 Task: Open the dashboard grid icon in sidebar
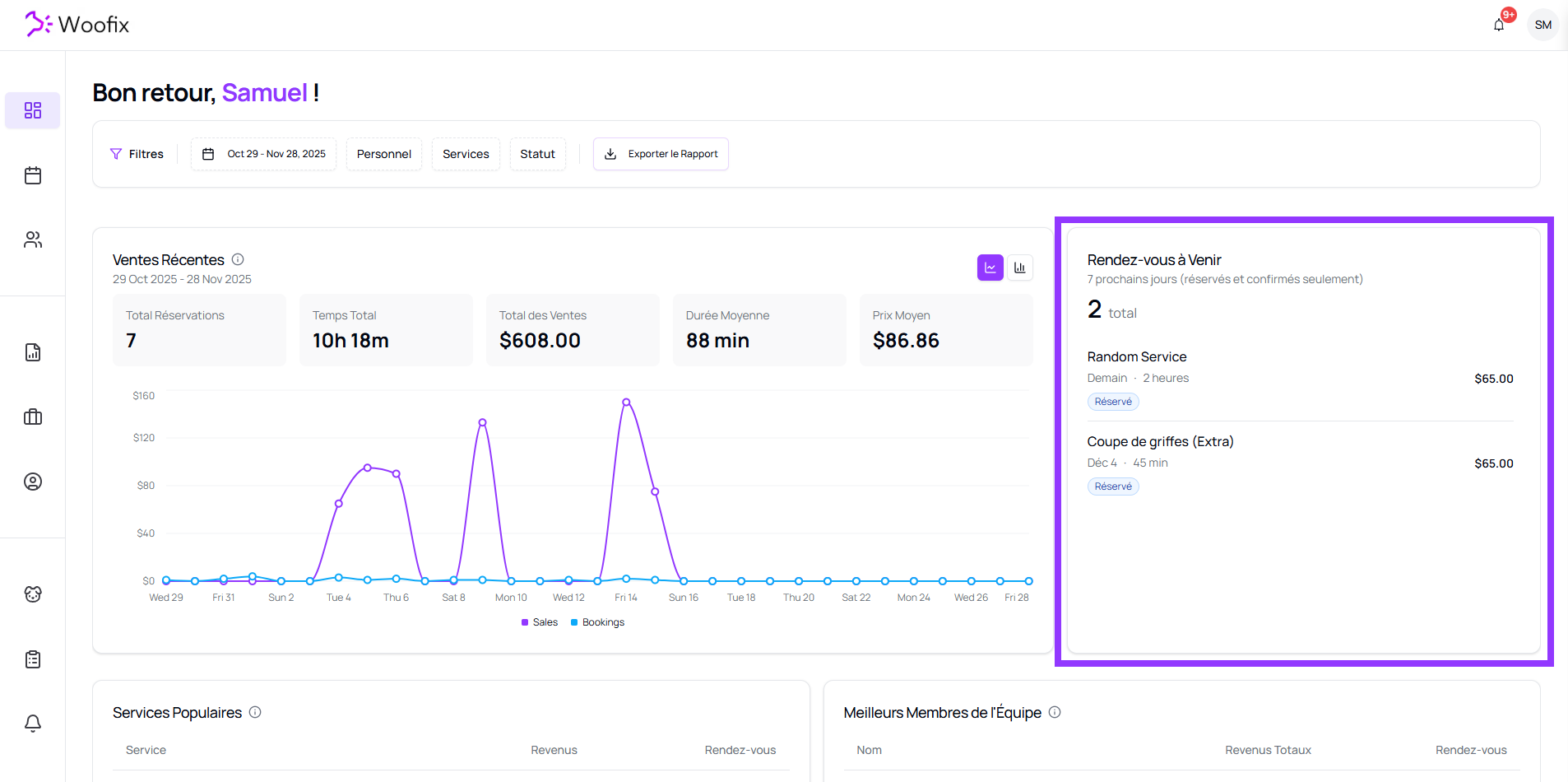pos(33,110)
